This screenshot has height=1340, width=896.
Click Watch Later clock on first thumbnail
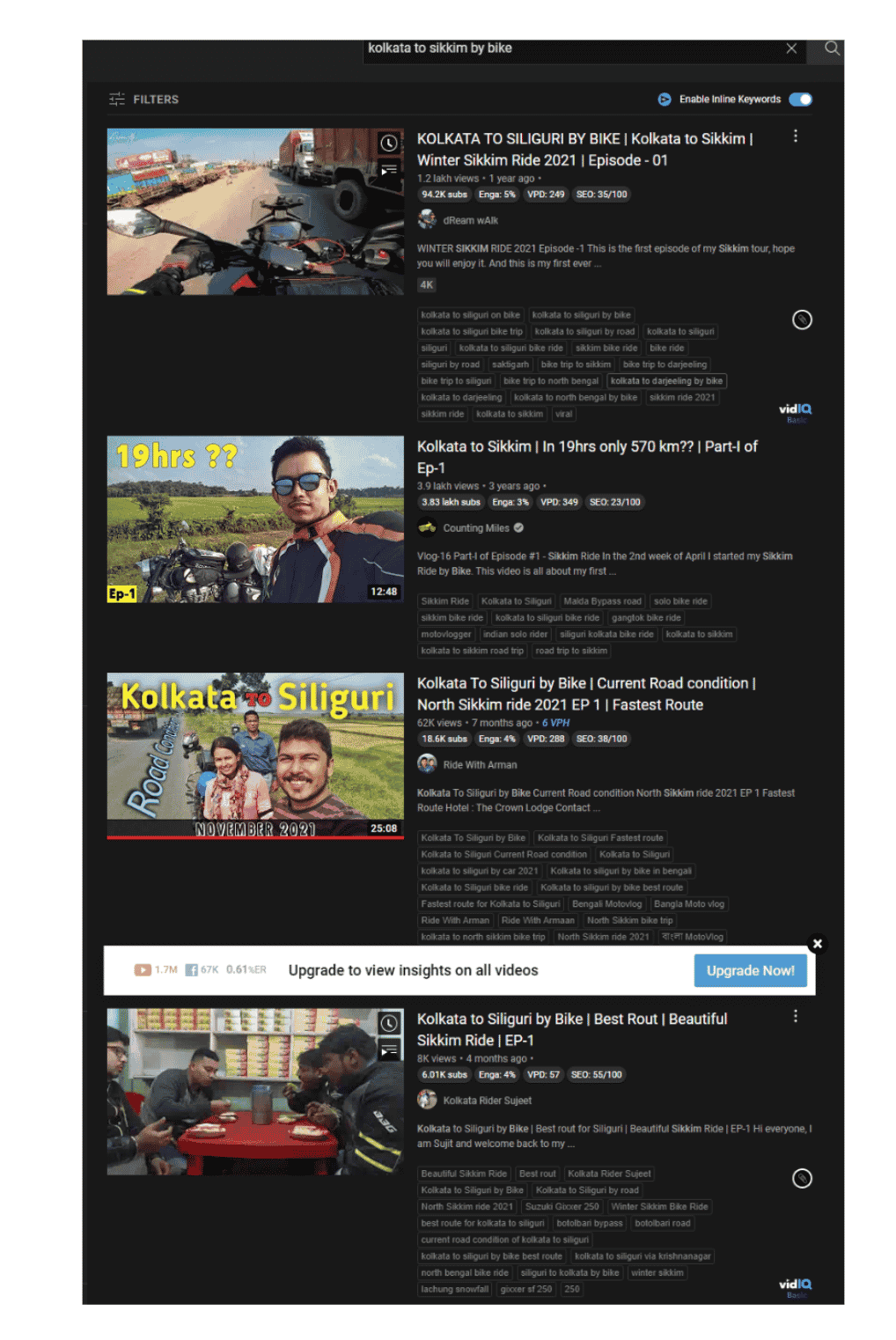coord(388,143)
